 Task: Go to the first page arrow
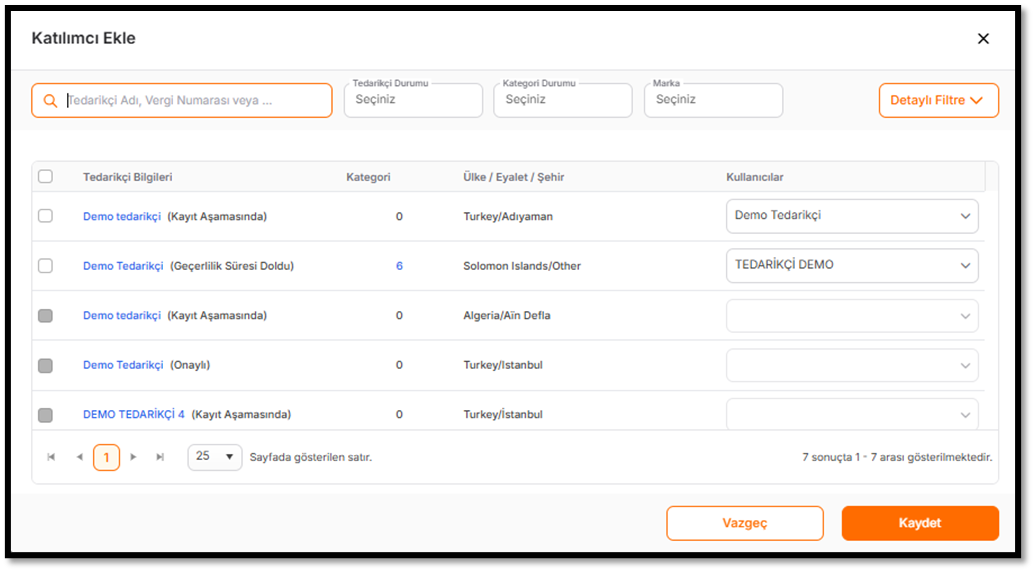tap(51, 457)
